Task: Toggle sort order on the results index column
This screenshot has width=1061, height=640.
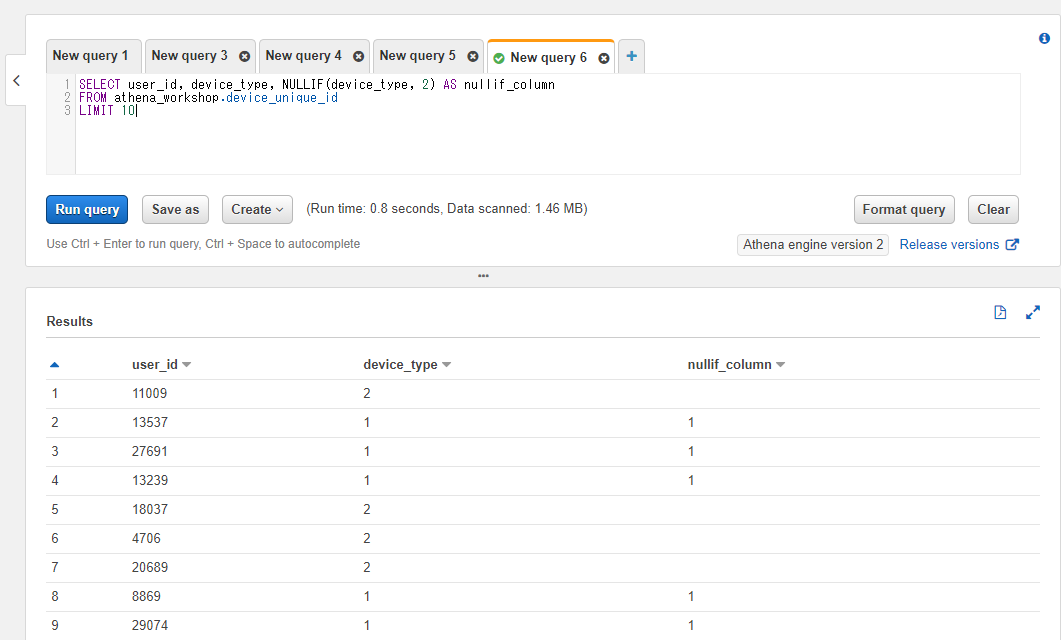Action: click(54, 364)
